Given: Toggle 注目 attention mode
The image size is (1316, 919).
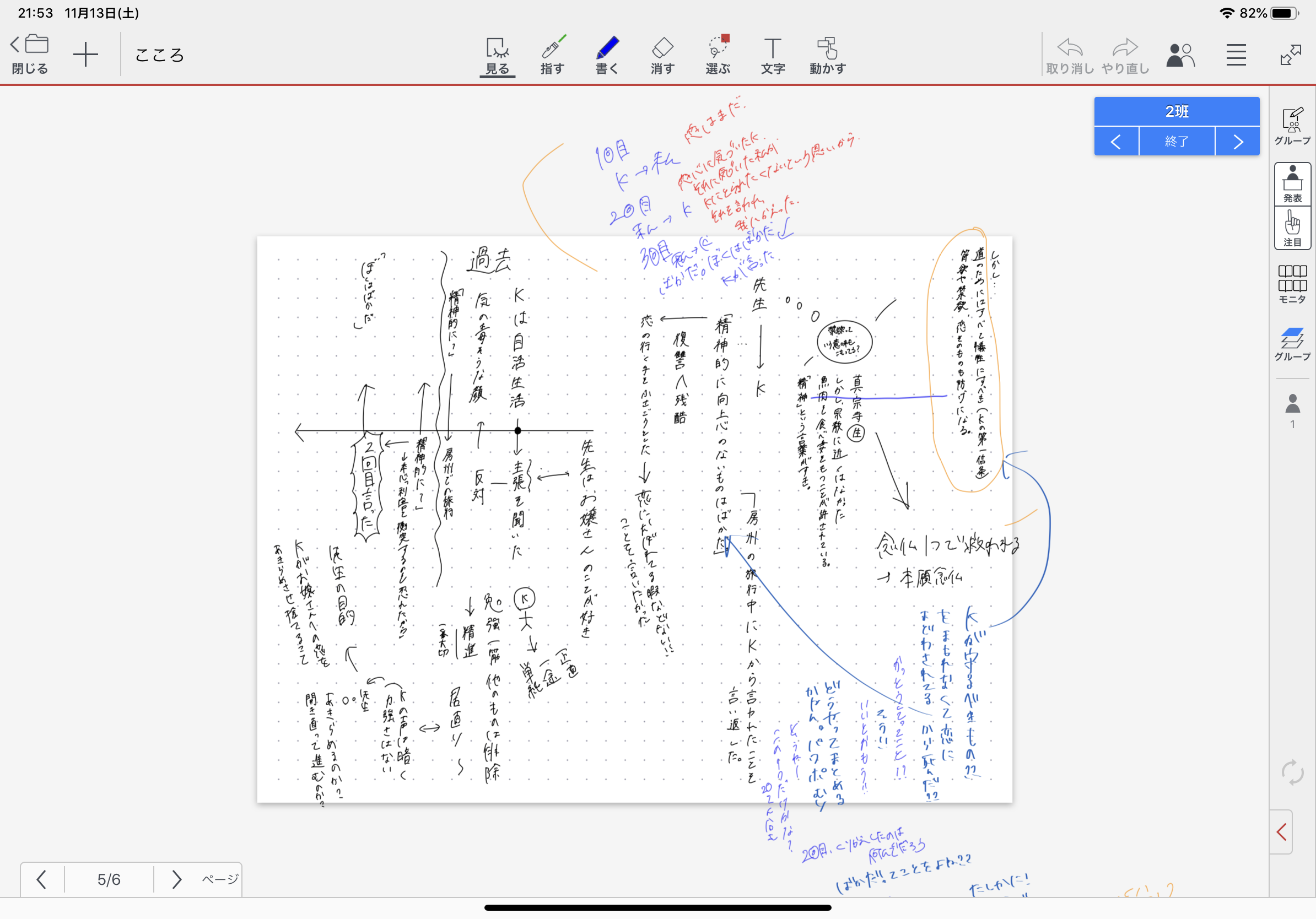Looking at the screenshot, I should coord(1292,228).
